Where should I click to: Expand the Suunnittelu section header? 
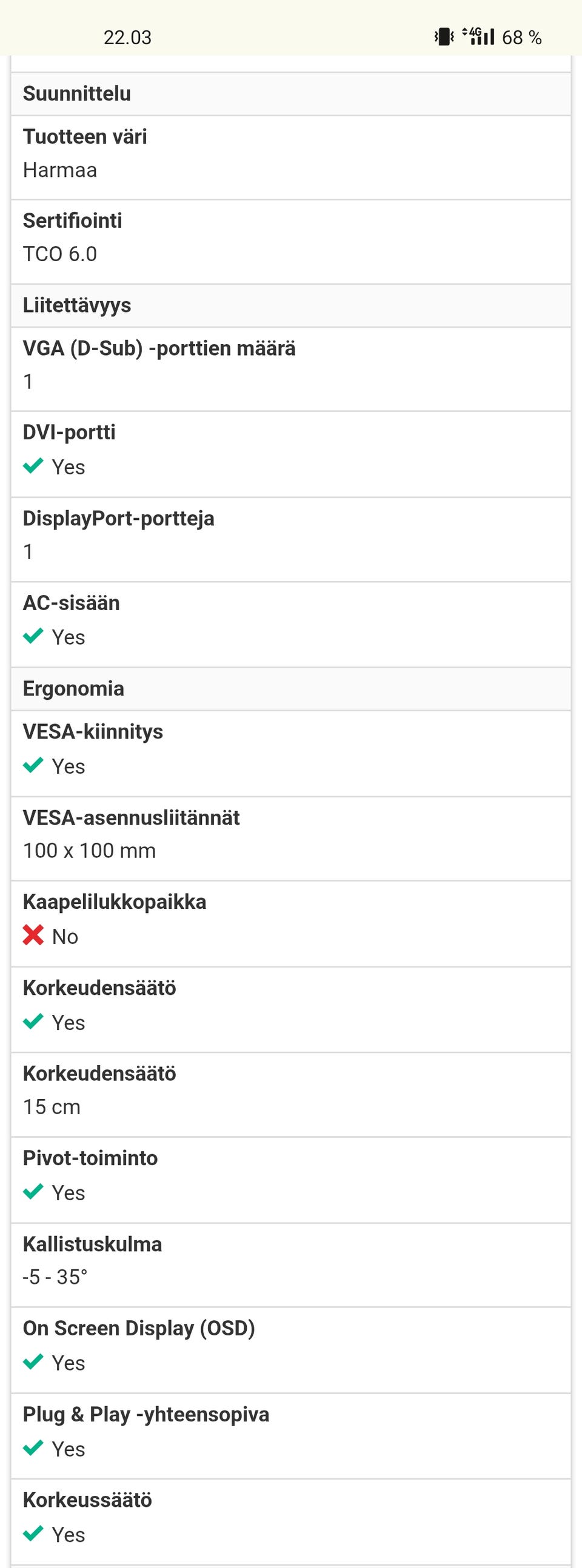[x=77, y=93]
